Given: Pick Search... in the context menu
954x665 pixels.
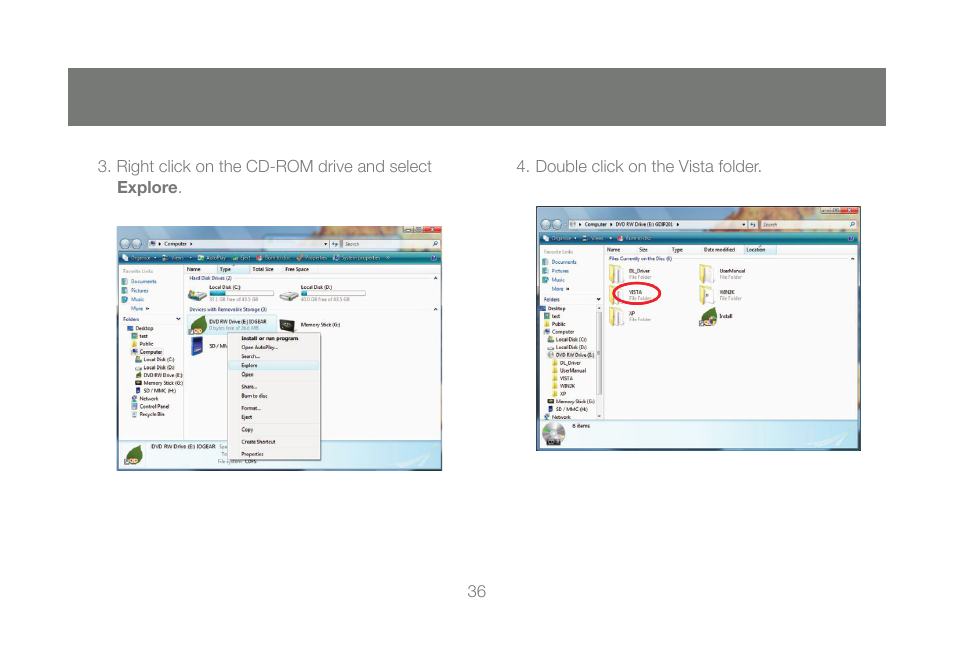Looking at the screenshot, I should 273,357.
